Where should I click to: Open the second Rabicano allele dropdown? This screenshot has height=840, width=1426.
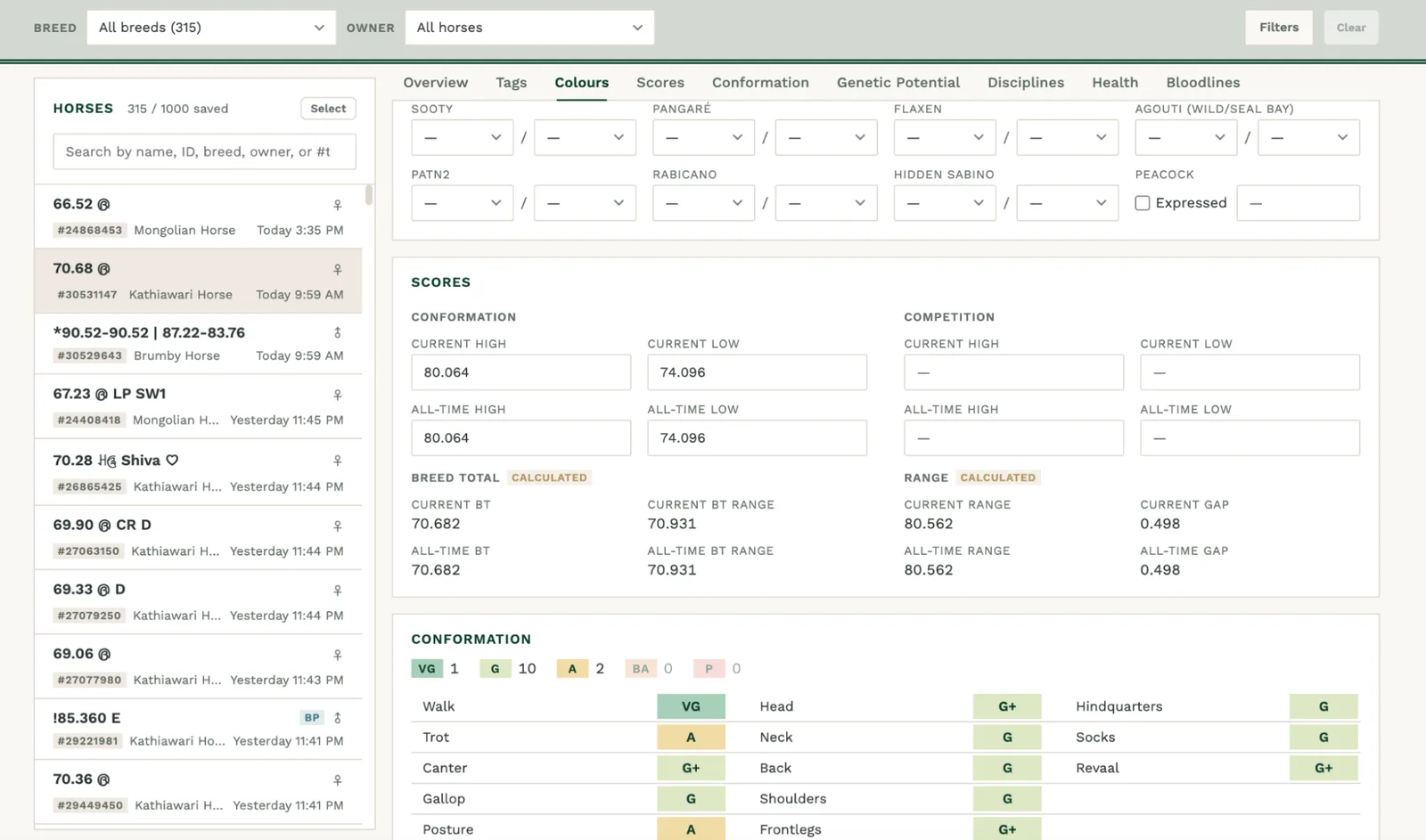click(826, 203)
